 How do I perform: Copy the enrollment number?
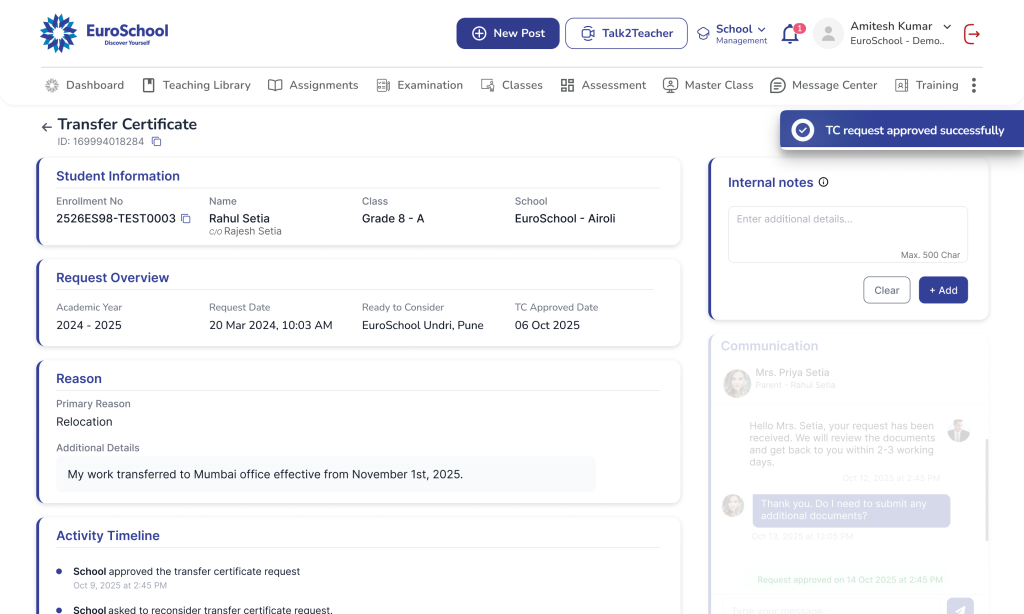pos(185,219)
